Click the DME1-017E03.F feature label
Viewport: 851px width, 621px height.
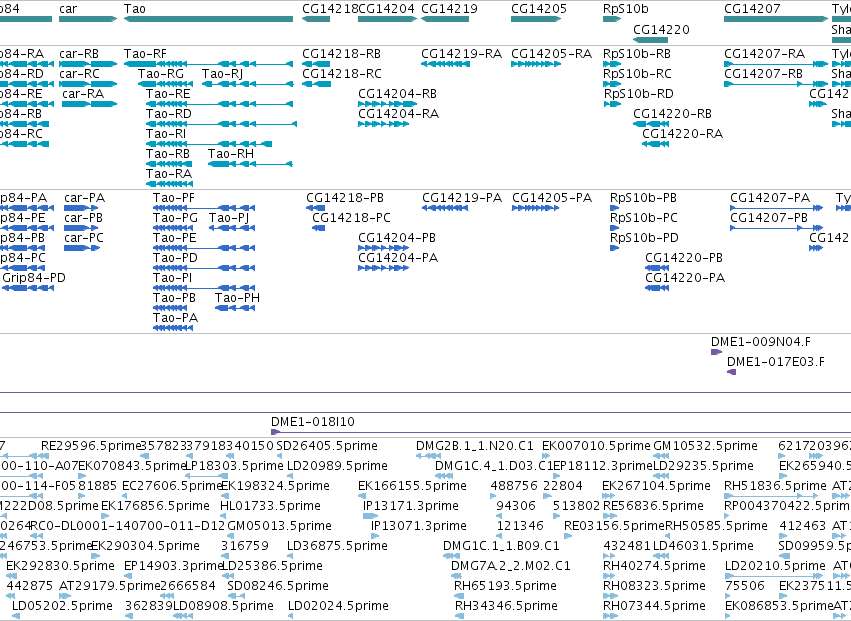pyautogui.click(x=776, y=362)
